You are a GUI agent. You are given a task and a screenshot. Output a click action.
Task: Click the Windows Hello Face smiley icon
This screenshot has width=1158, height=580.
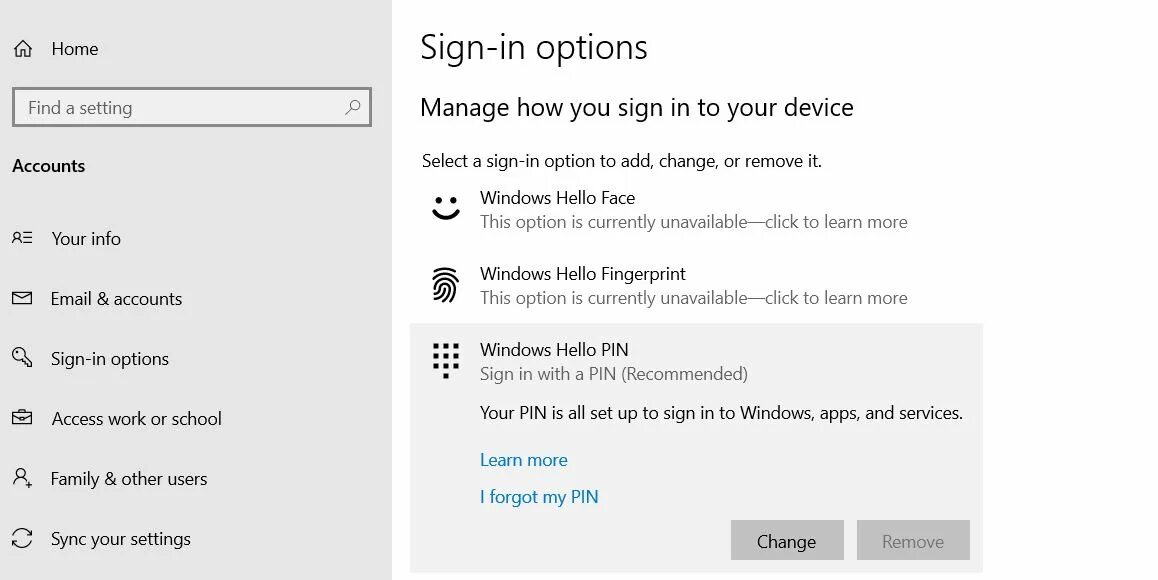click(x=445, y=208)
